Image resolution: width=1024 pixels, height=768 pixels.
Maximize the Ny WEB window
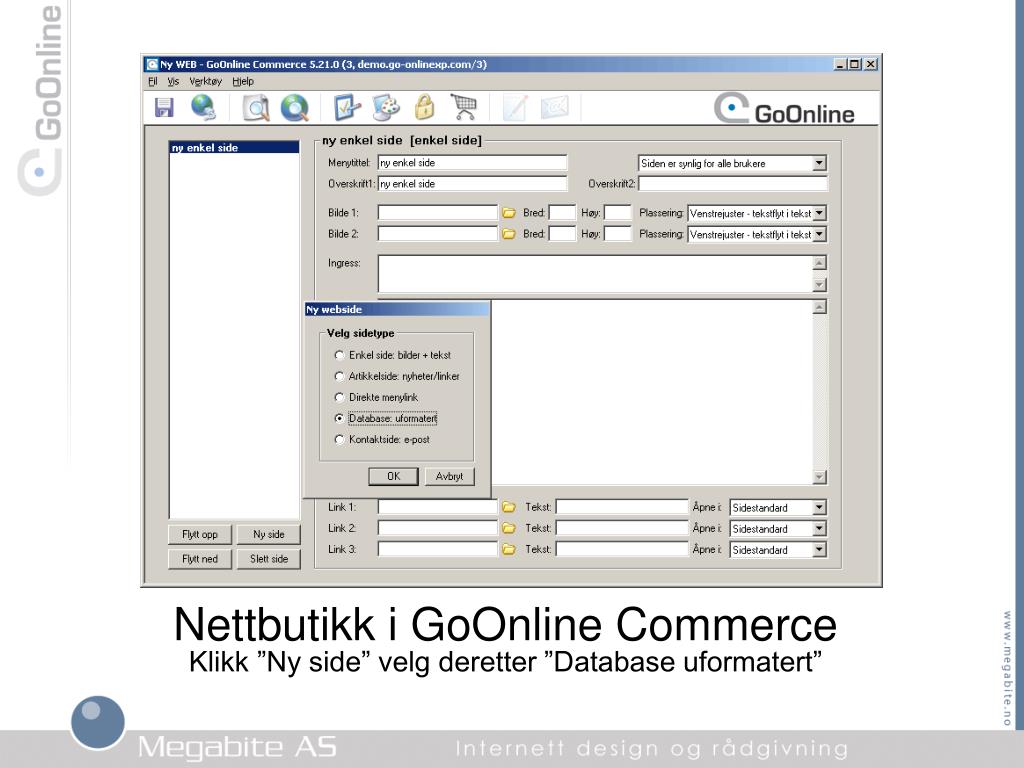pos(855,64)
